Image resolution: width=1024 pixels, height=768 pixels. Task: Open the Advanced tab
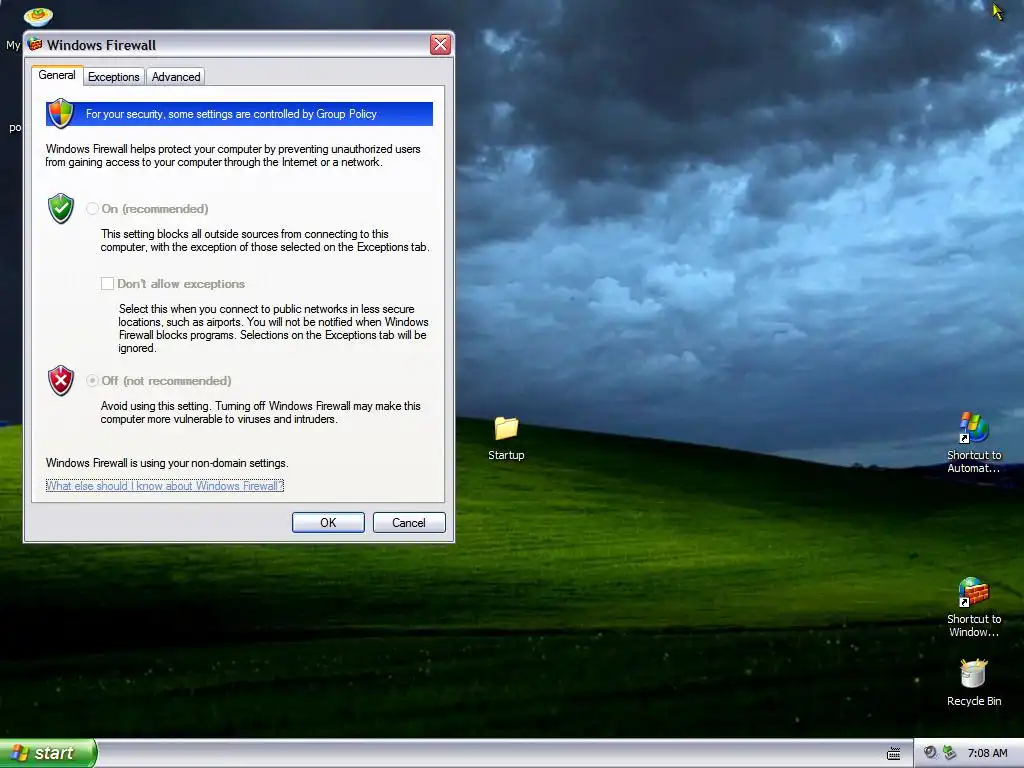click(176, 77)
